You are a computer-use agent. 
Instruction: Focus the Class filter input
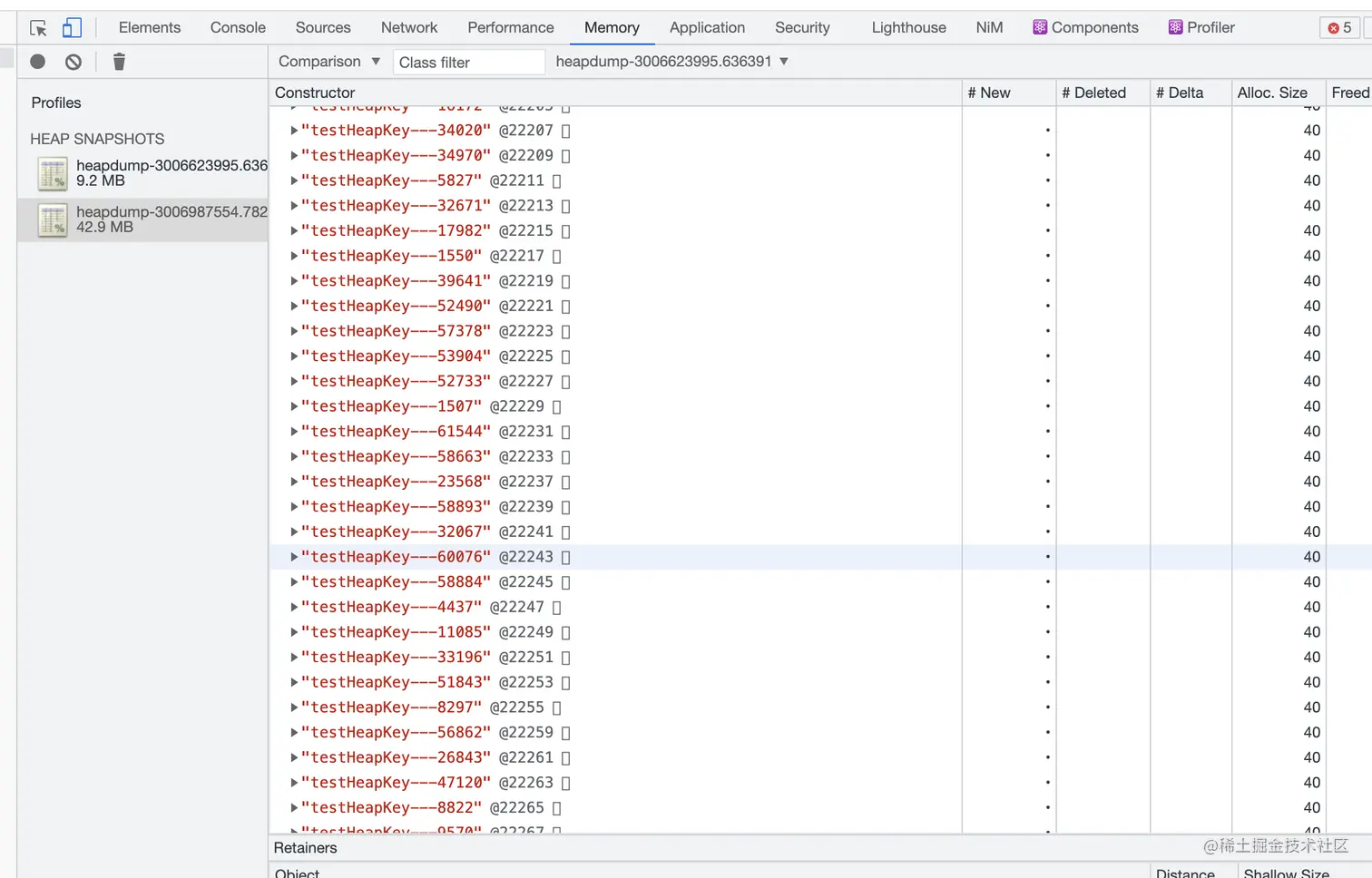[x=468, y=63]
